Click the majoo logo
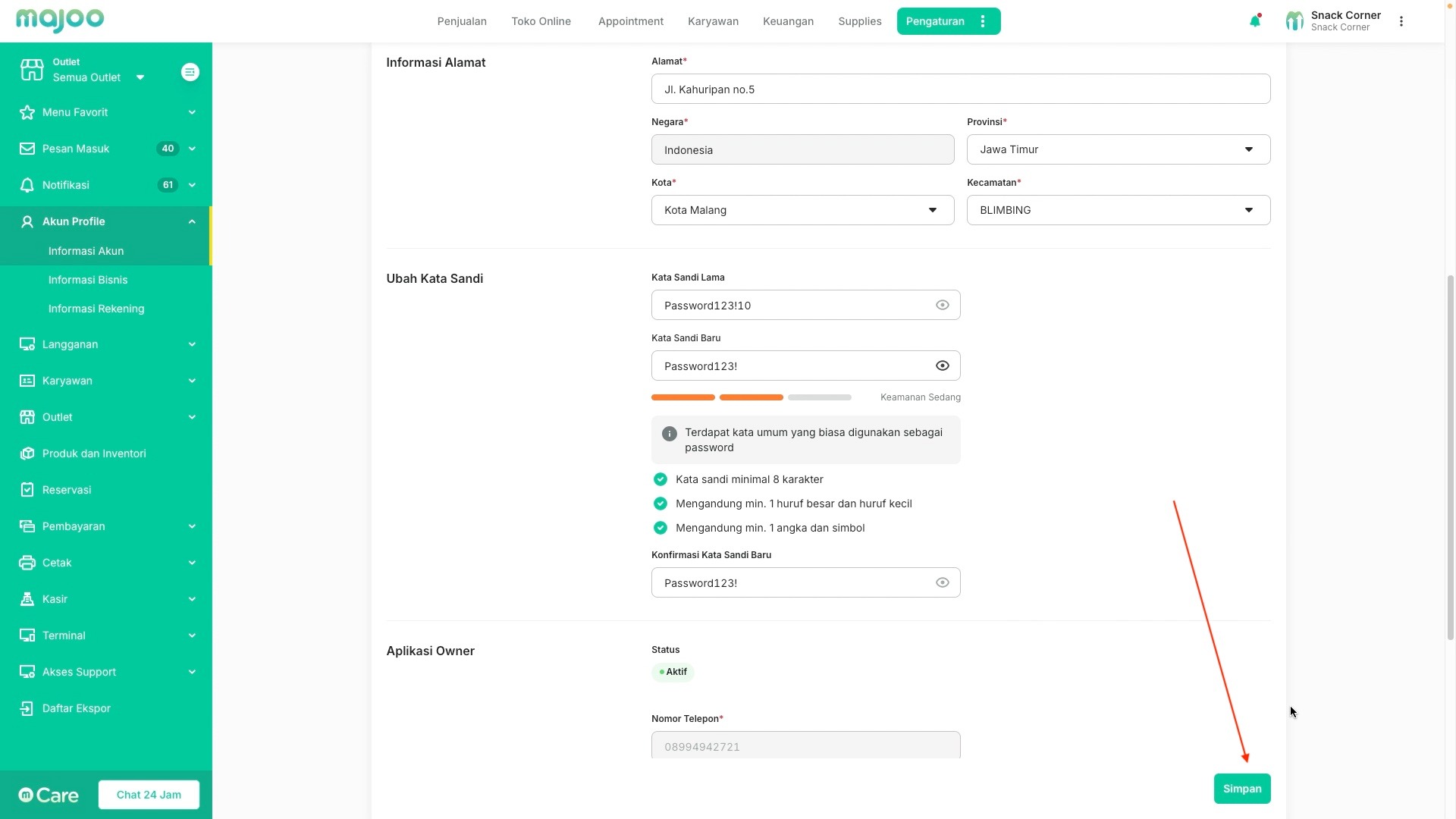Viewport: 1456px width, 819px height. (x=60, y=20)
